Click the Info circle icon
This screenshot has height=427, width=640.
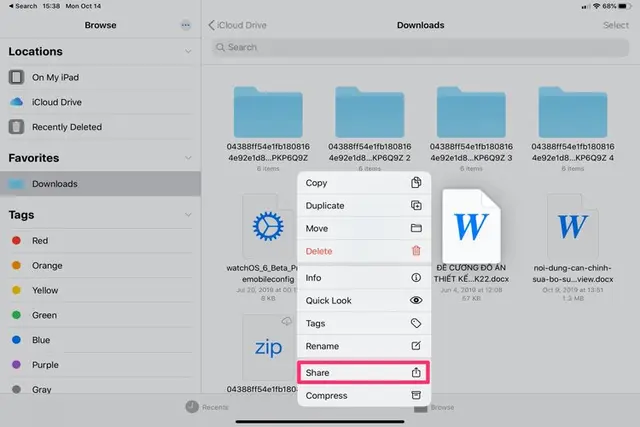416,278
